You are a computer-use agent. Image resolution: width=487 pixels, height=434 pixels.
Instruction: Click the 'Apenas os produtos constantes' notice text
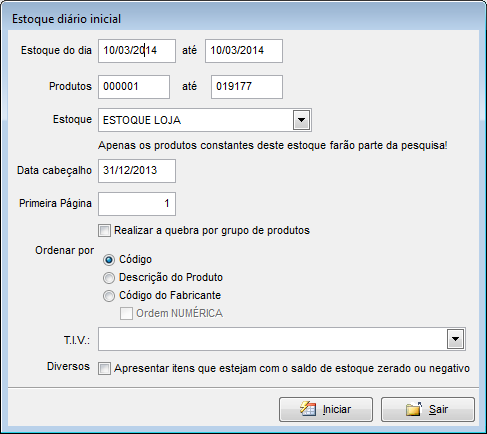(x=273, y=146)
